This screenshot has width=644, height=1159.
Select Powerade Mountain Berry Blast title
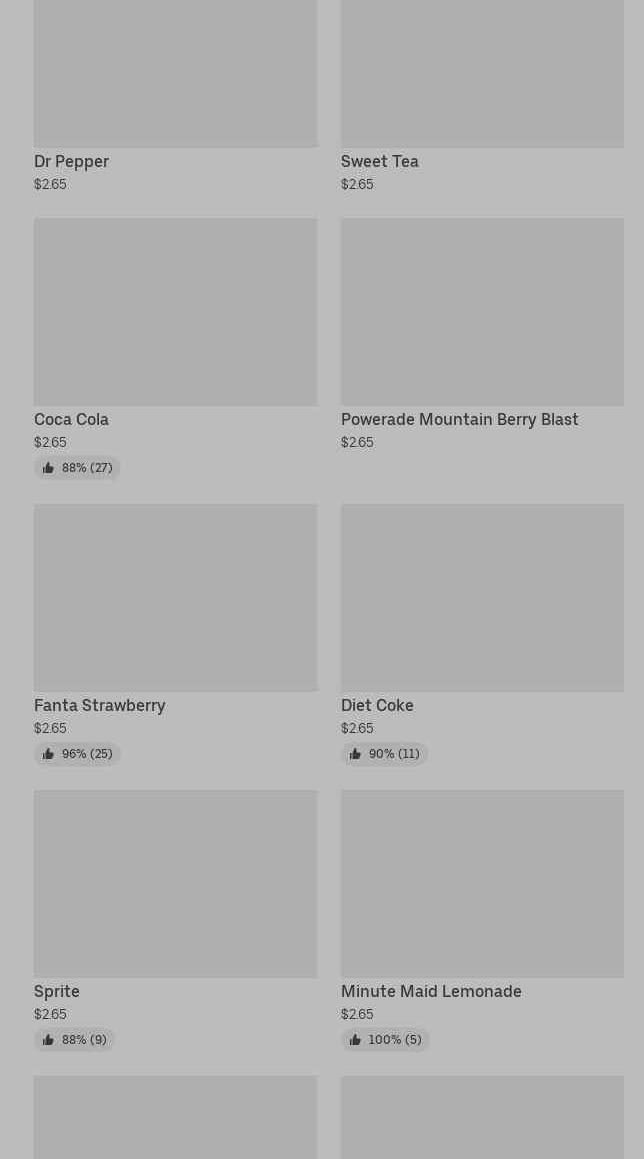pos(459,419)
